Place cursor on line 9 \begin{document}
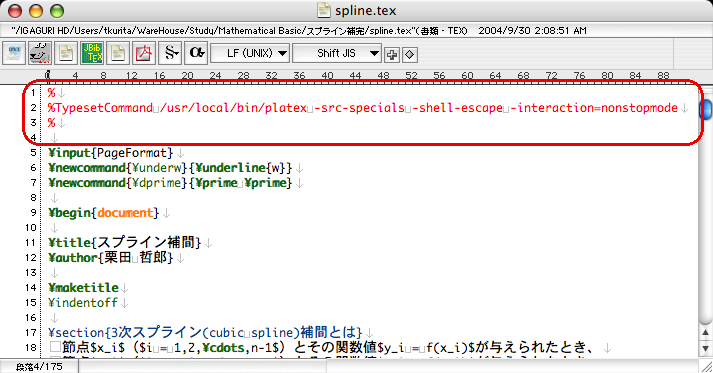713x373 pixels. coord(104,213)
